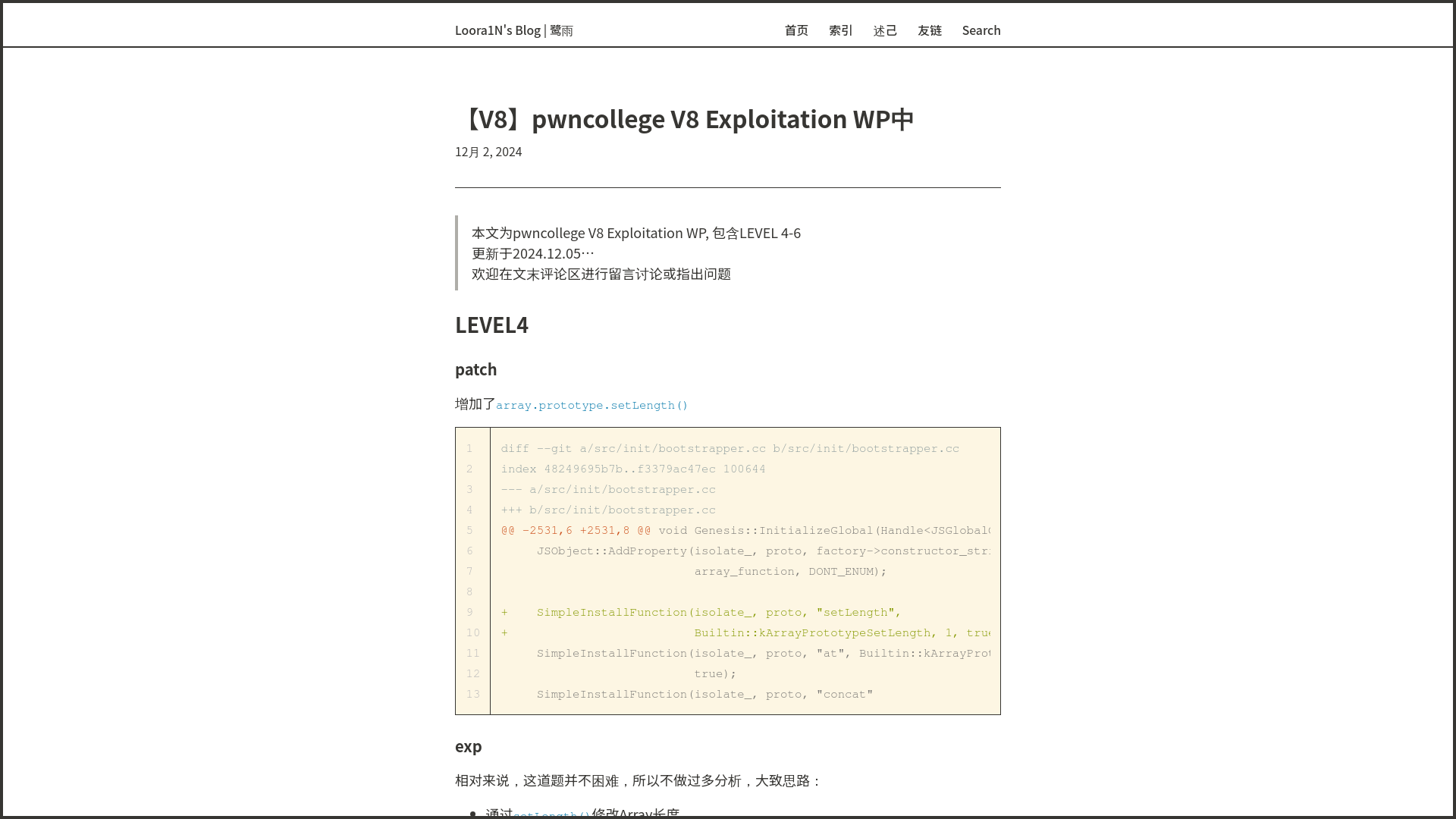Click code line --- a/src/init/bootstrapper.cc
This screenshot has height=819, width=1456.
pos(608,490)
